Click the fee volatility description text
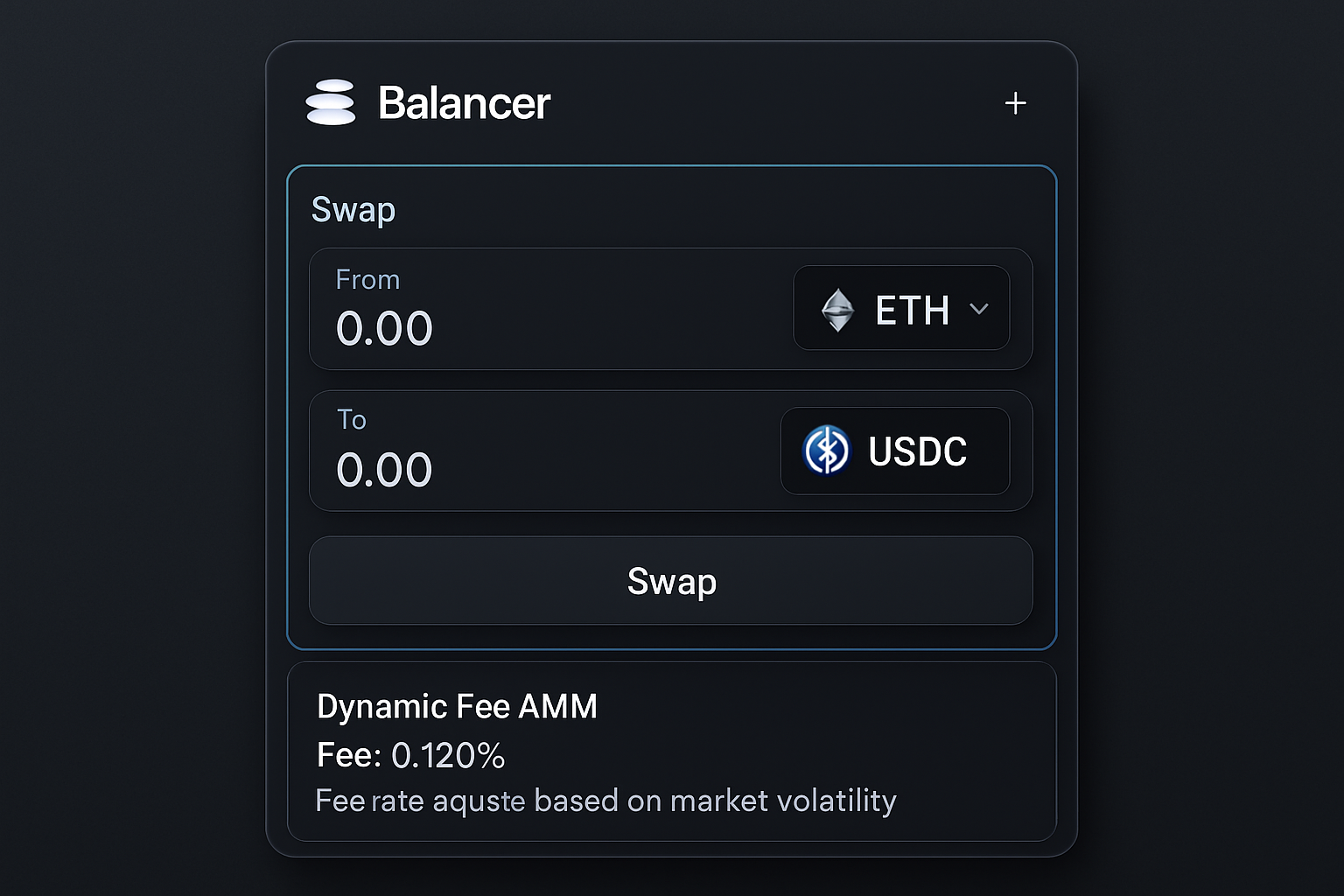 pos(606,800)
